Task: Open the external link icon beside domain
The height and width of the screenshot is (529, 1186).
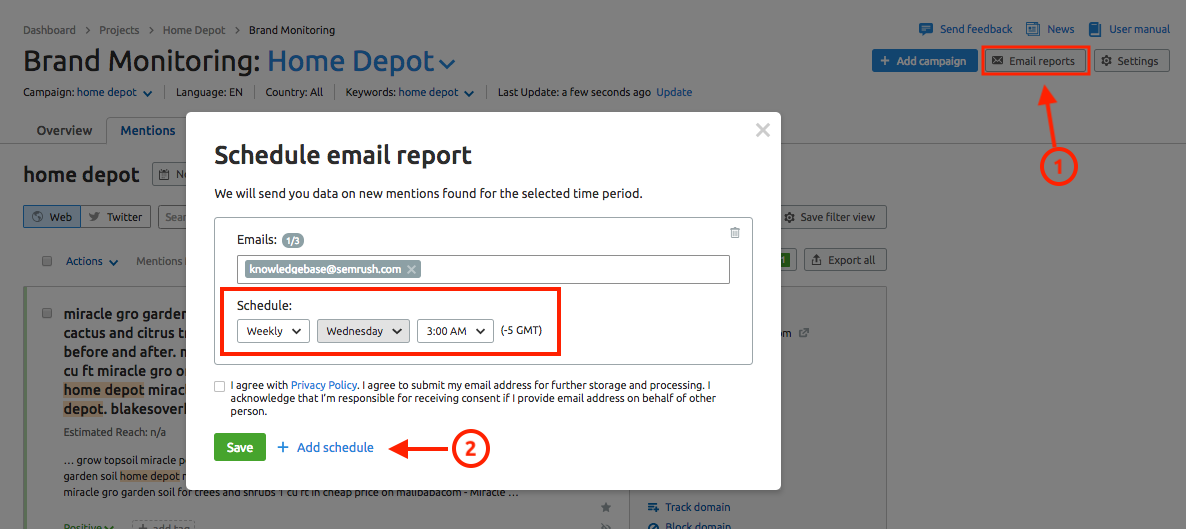Action: coord(804,333)
